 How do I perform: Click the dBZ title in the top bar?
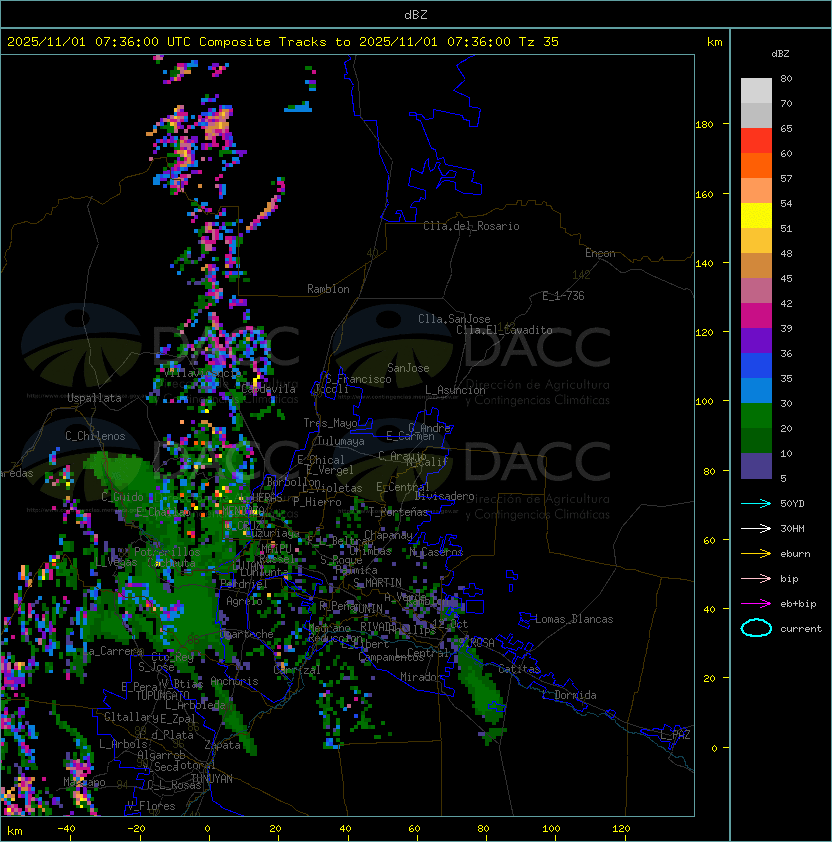coord(416,15)
